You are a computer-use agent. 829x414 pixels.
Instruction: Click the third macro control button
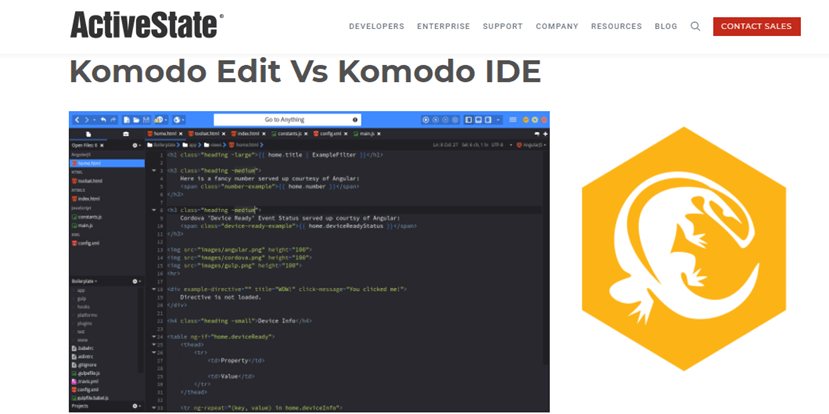(x=446, y=120)
